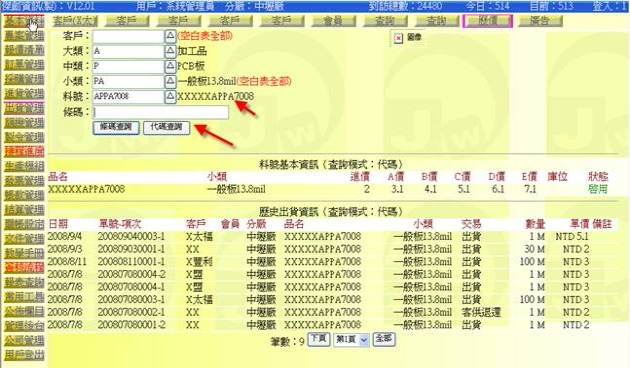Focus the empty 條碼 barcode input
The height and width of the screenshot is (368, 630).
point(161,112)
